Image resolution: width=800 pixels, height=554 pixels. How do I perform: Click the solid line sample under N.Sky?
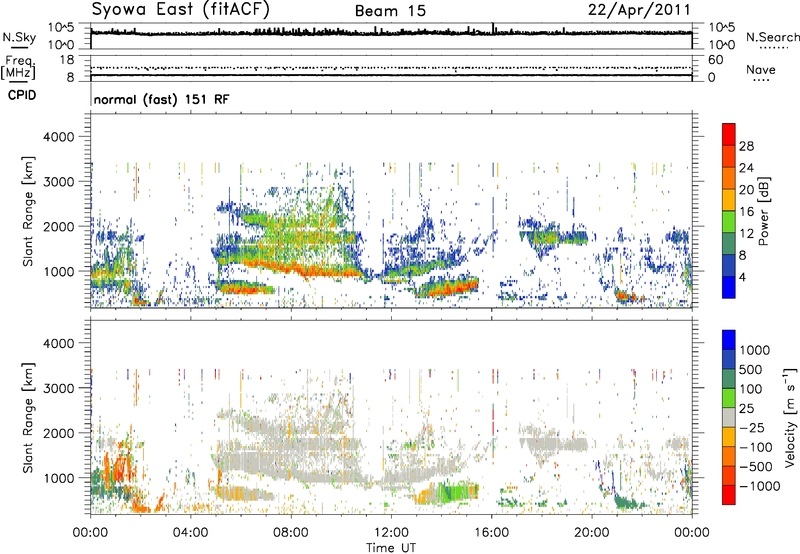point(19,48)
